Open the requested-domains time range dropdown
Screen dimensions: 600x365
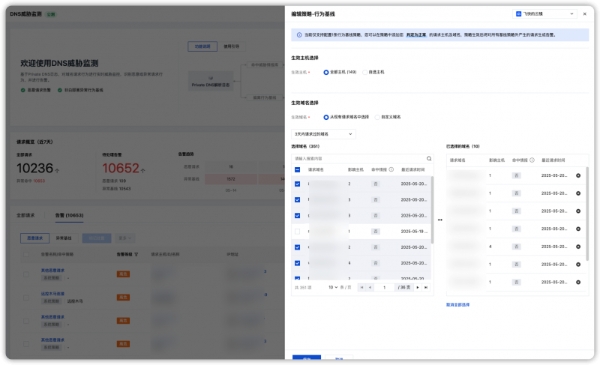pos(323,134)
